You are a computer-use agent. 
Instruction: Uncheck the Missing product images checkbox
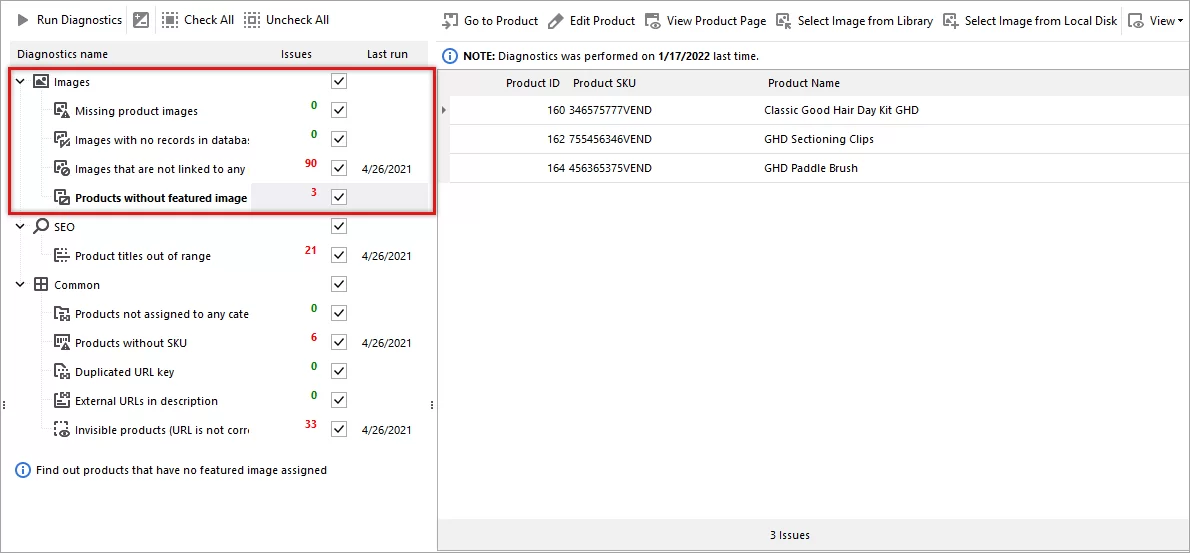pyautogui.click(x=339, y=110)
